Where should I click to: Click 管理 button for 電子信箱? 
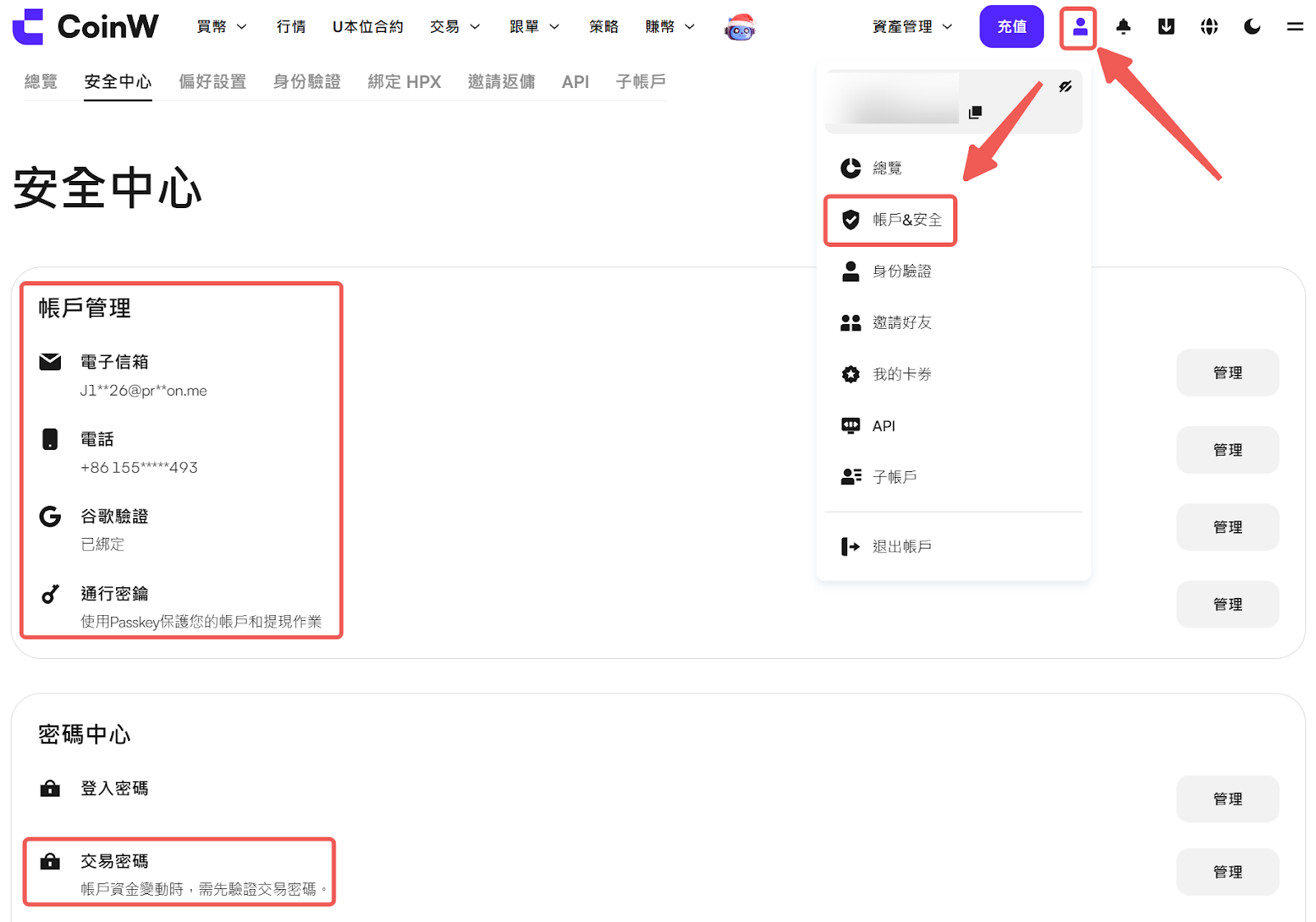pyautogui.click(x=1227, y=373)
